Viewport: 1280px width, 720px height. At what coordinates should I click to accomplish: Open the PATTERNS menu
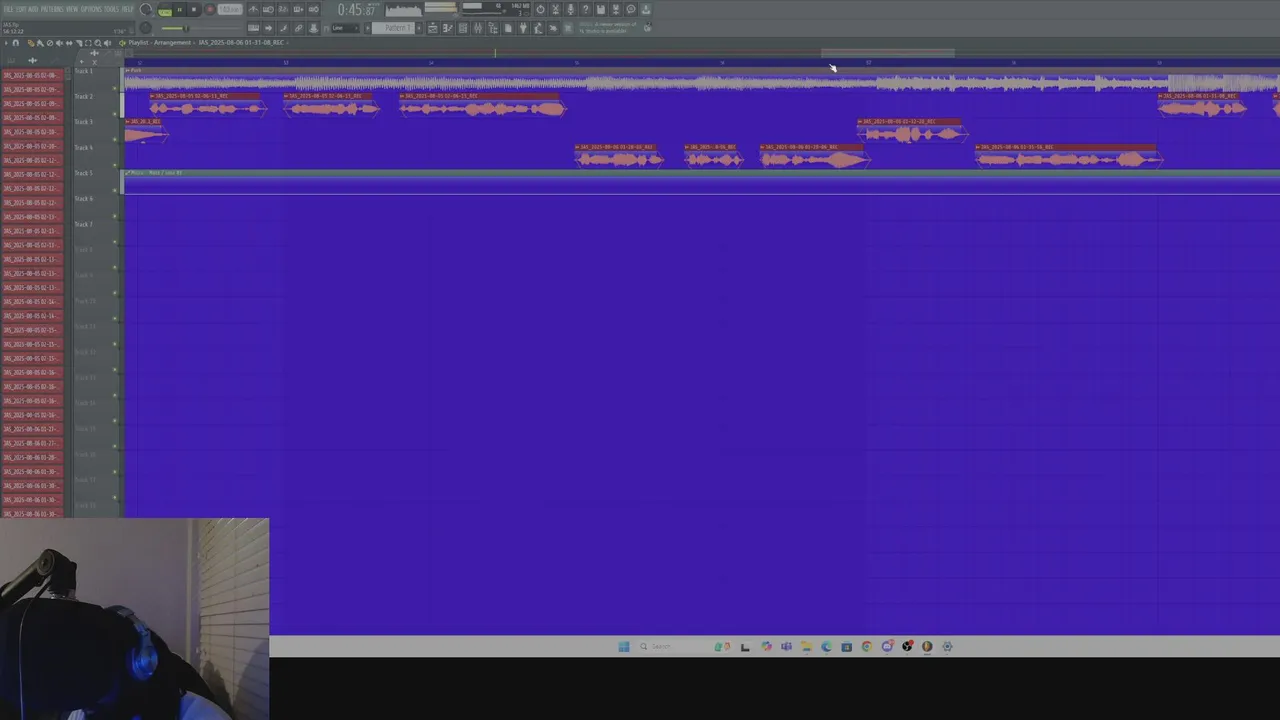53,9
